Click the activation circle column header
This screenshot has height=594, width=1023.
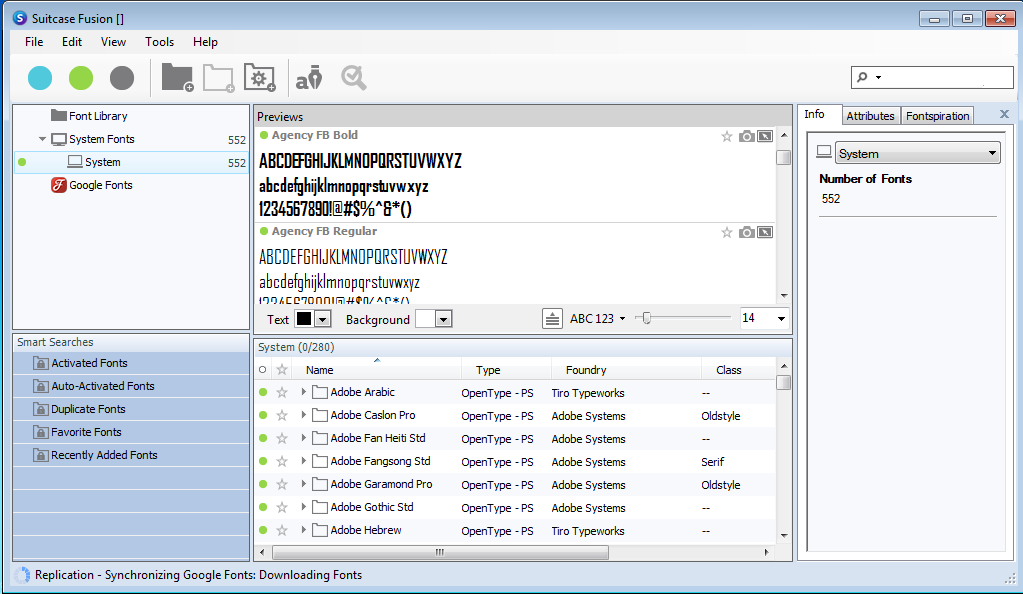coord(262,369)
